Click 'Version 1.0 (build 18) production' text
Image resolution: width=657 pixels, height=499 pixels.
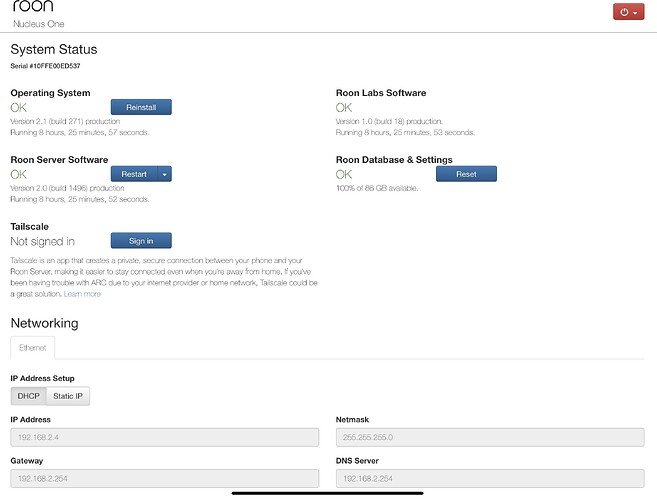(389, 121)
